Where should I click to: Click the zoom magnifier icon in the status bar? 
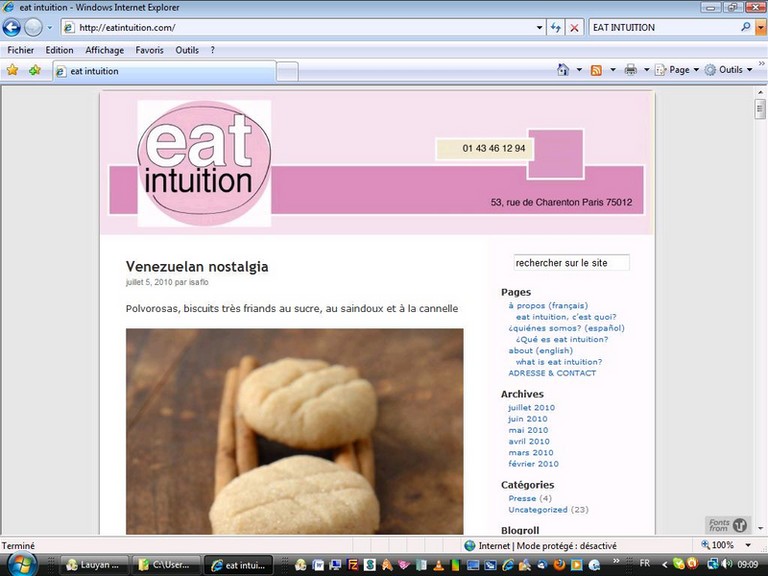point(705,545)
